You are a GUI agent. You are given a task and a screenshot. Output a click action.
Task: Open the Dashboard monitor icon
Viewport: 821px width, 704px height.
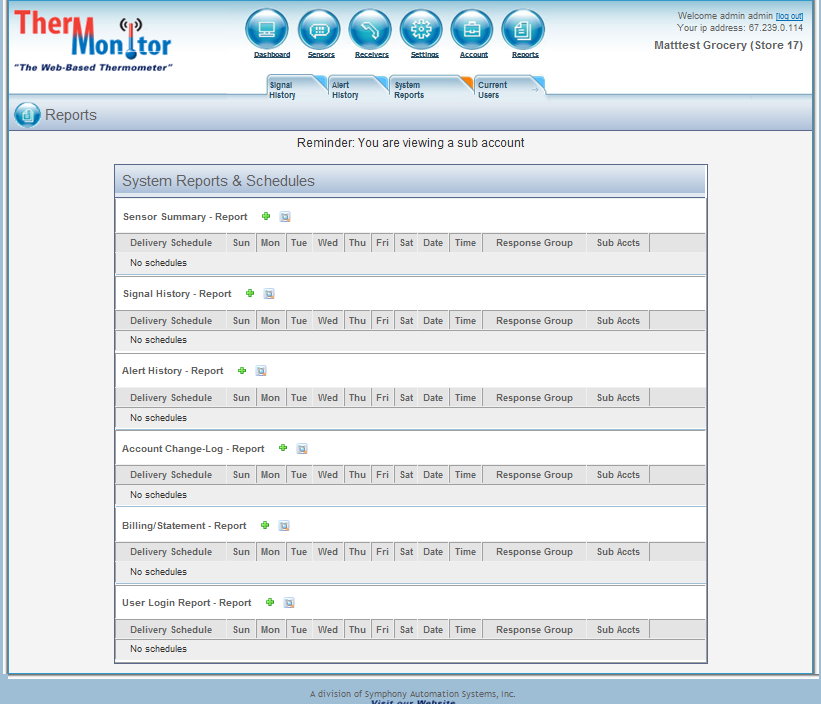pyautogui.click(x=266, y=29)
